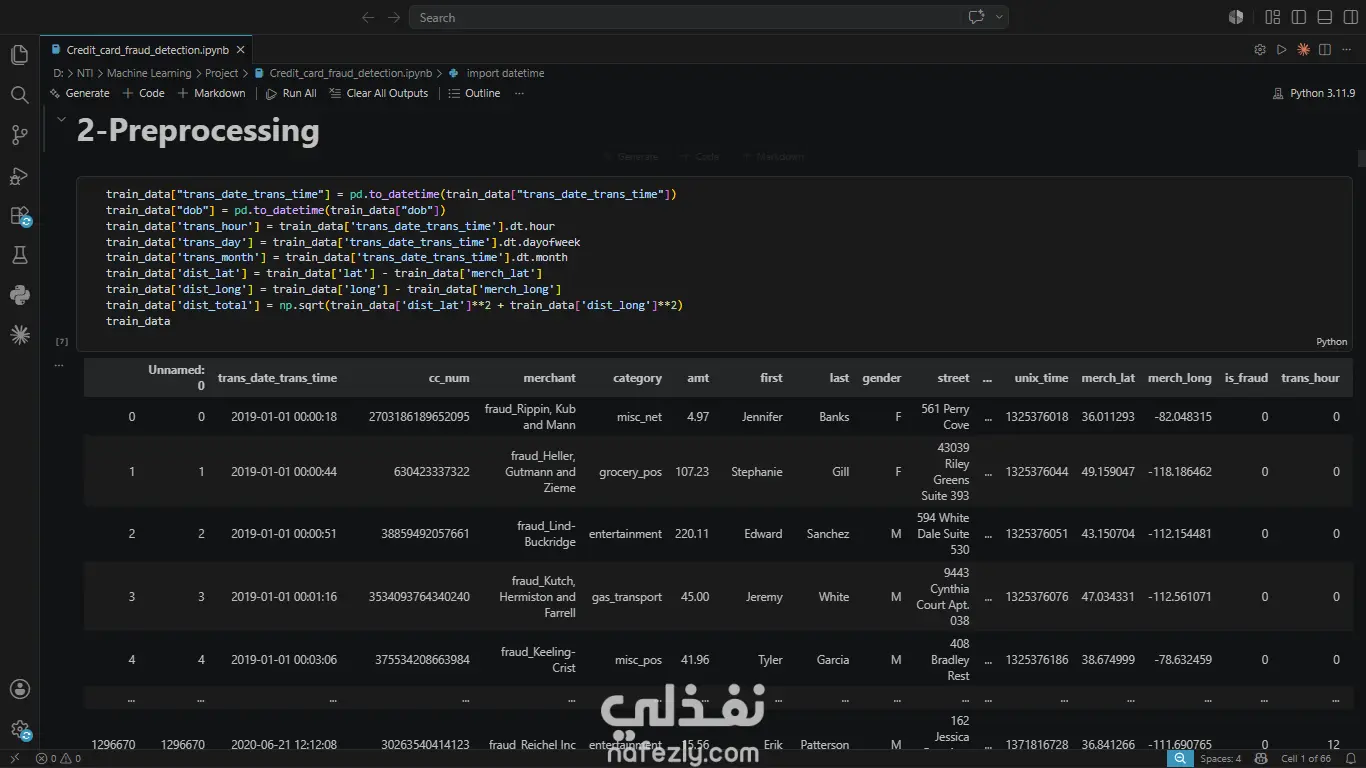Viewport: 1366px width, 768px height.
Task: Click the Generate button in notebook toolbar
Action: click(79, 93)
